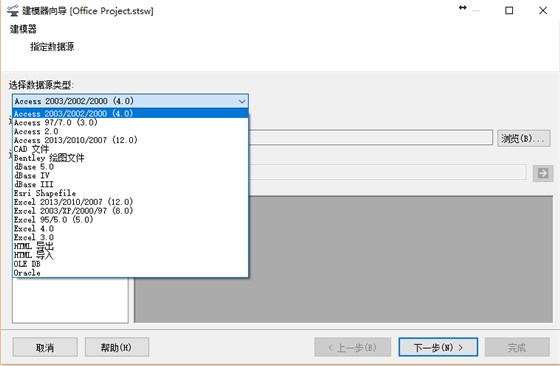This screenshot has height=366, width=560.
Task: Choose HTML 导出 option
Action: point(130,246)
